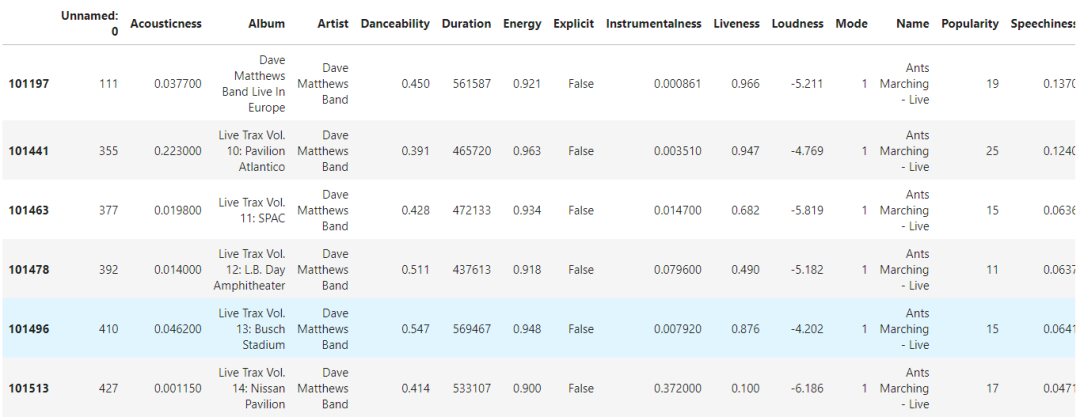Click Energy value 0.900
Image resolution: width=1080 pixels, height=417 pixels.
click(527, 387)
